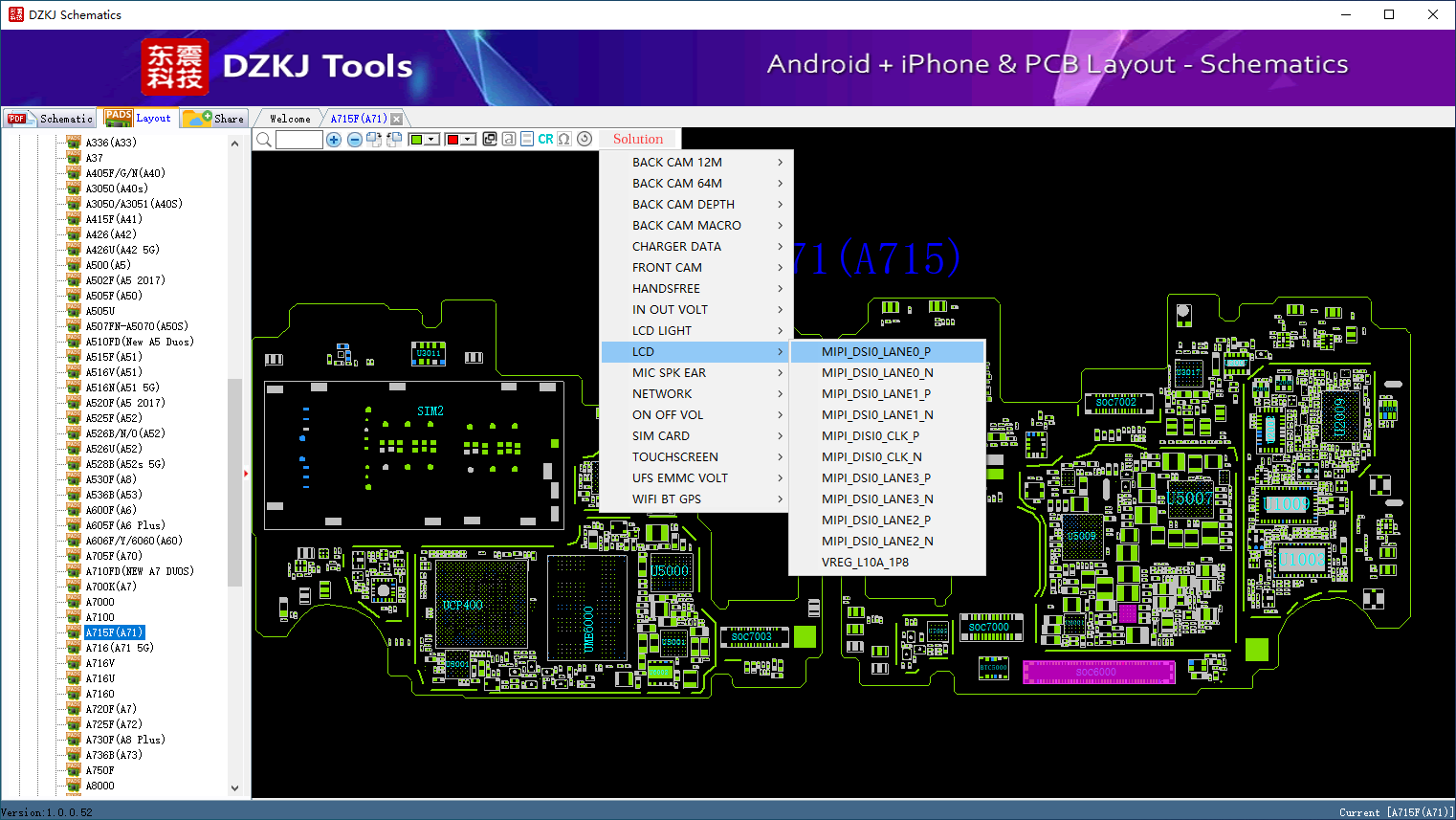Click the DZKJ app icon in title bar
Viewport: 1456px width, 820px height.
tap(15, 14)
